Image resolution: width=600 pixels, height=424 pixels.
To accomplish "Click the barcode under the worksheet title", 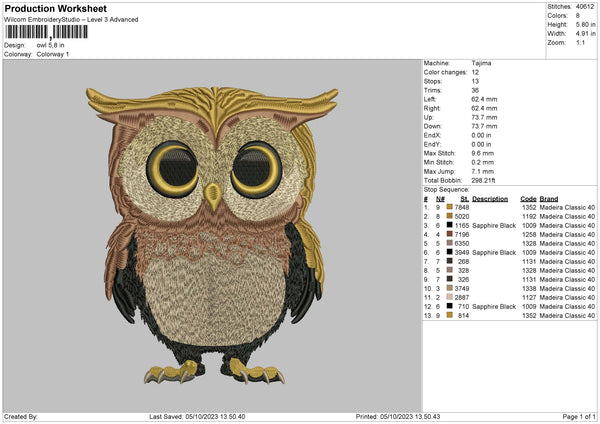I will click(x=46, y=32).
